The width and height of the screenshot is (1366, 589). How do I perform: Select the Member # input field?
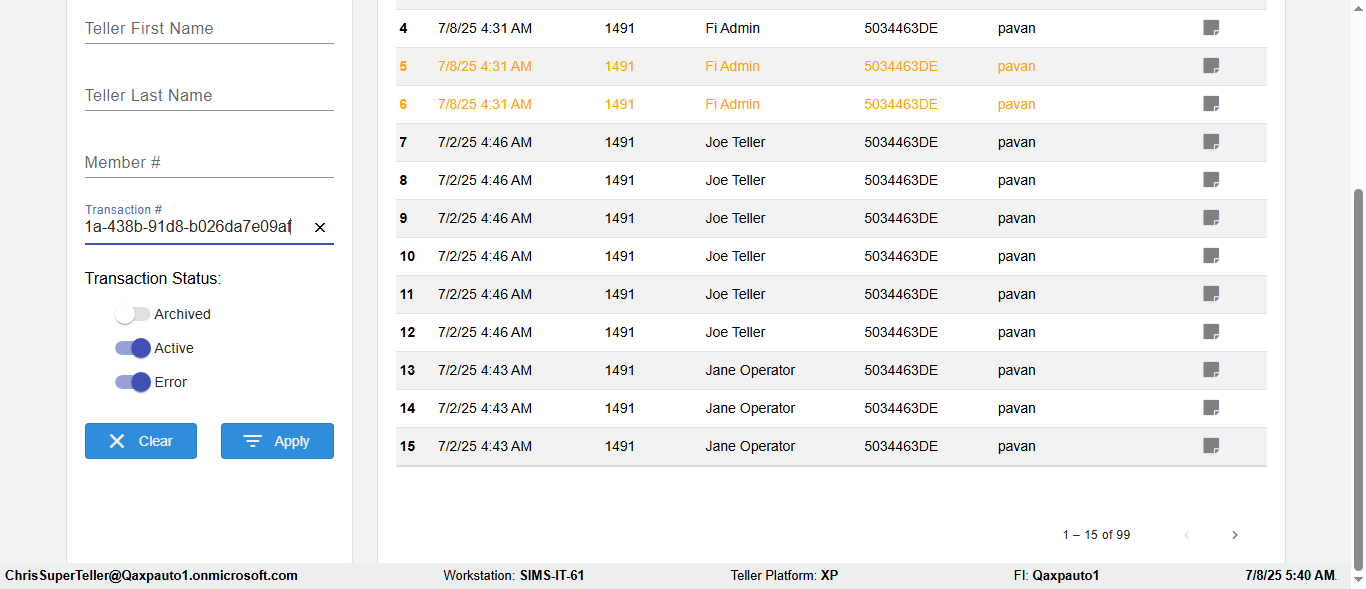209,163
